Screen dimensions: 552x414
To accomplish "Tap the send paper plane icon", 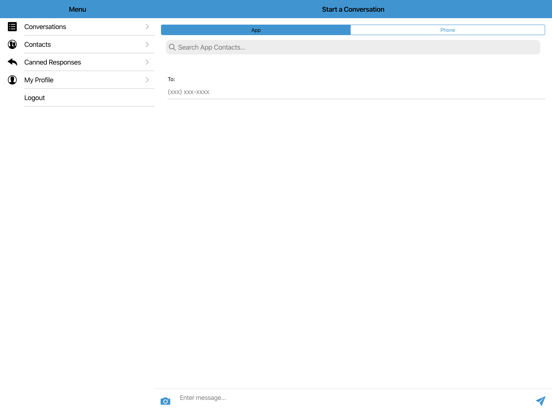I will [x=540, y=401].
